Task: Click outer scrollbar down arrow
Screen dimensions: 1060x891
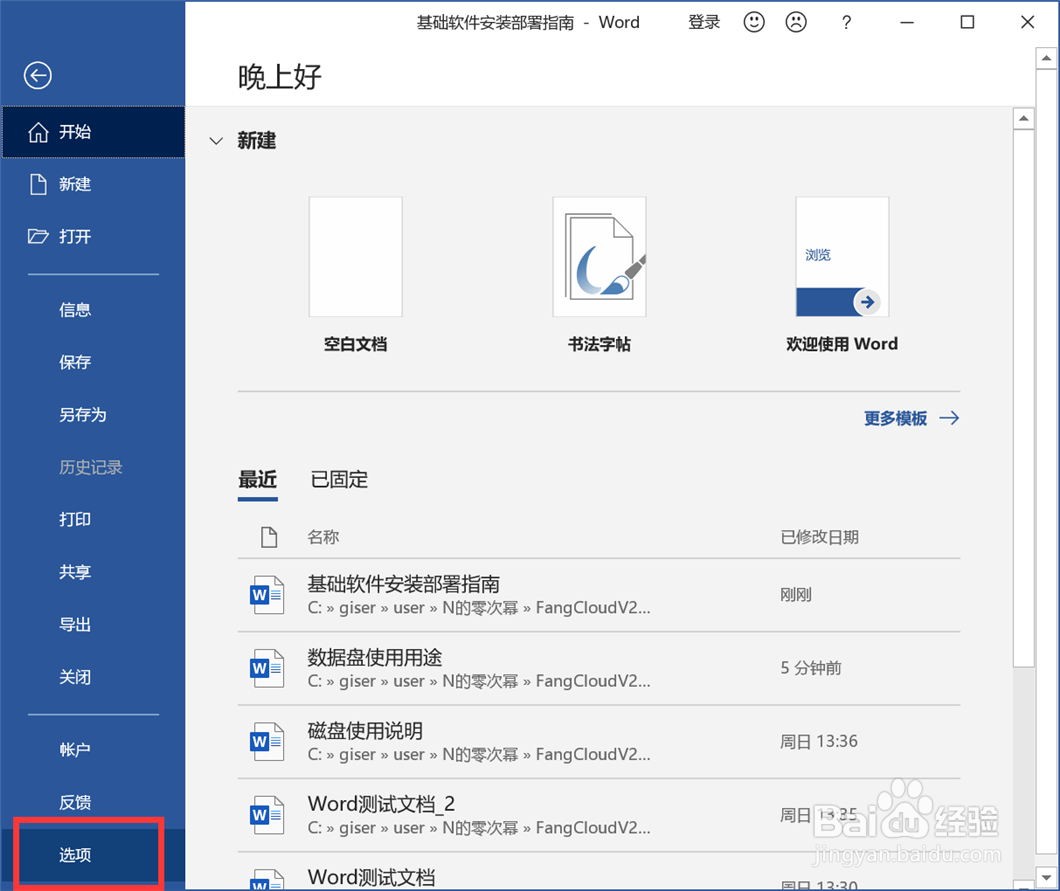Action: [x=1046, y=877]
